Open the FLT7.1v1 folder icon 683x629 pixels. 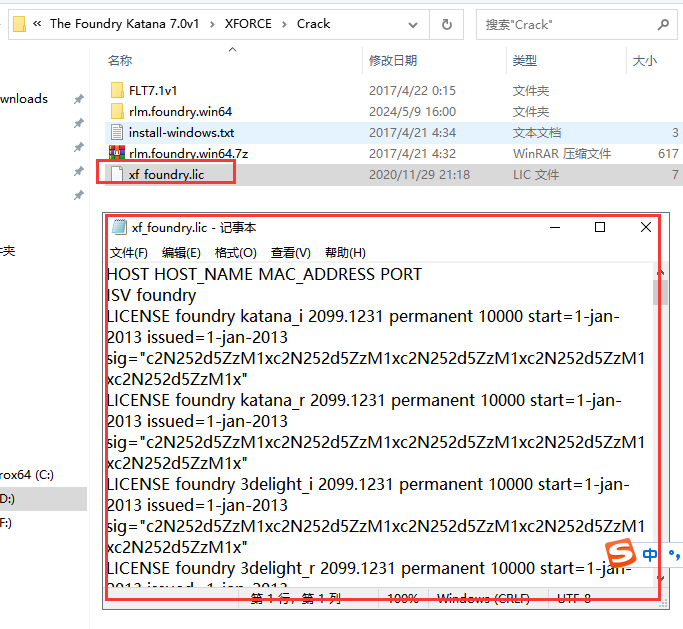point(117,91)
